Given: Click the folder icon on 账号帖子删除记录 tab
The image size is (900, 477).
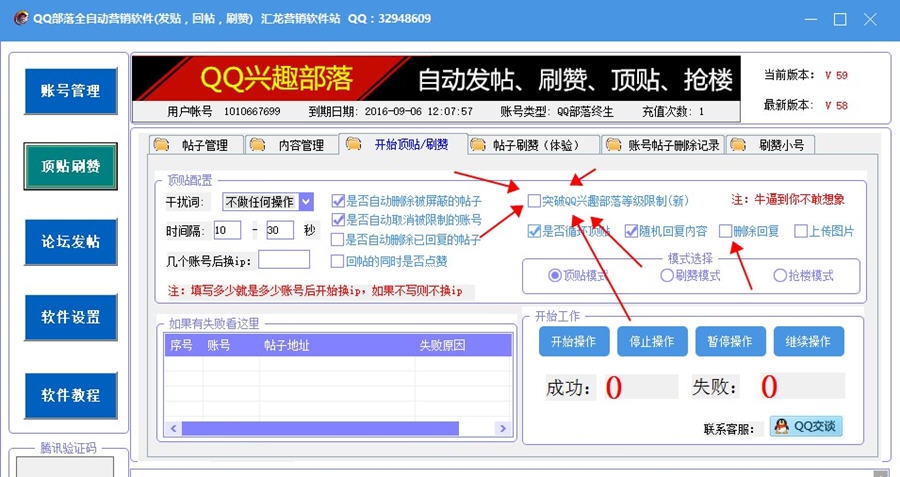Looking at the screenshot, I should pyautogui.click(x=614, y=145).
